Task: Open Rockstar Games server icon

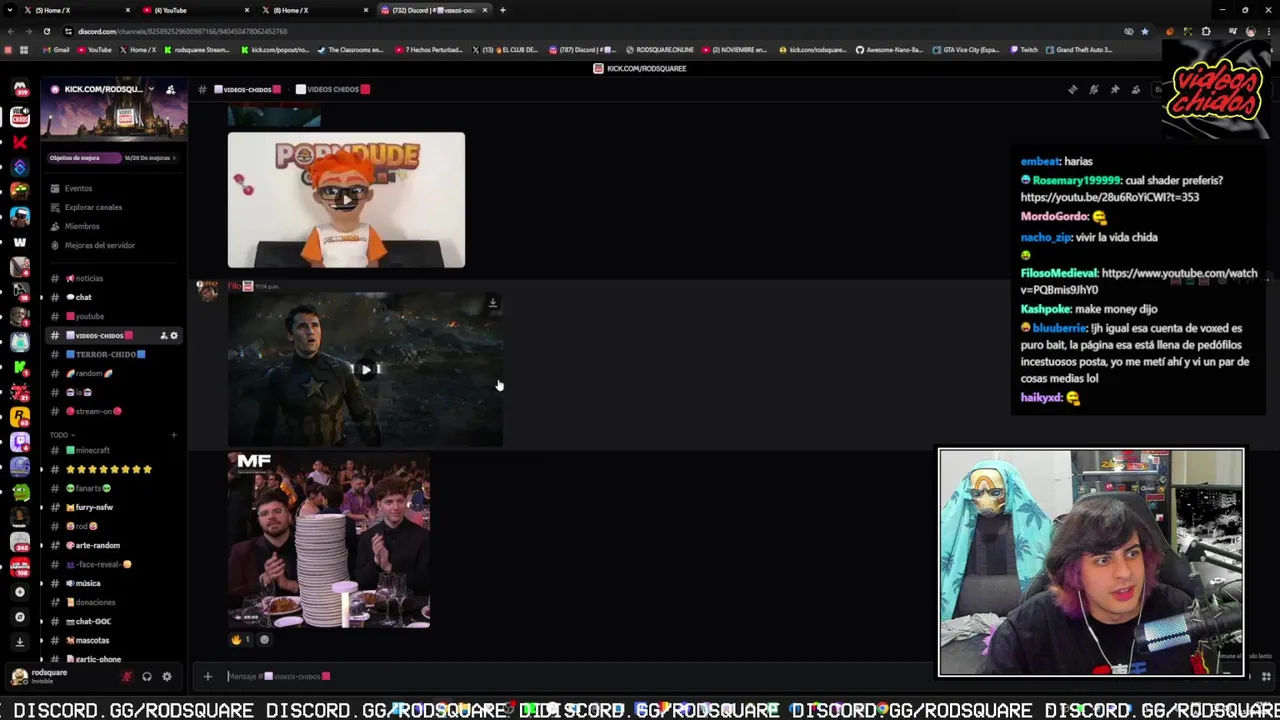Action: (x=19, y=416)
